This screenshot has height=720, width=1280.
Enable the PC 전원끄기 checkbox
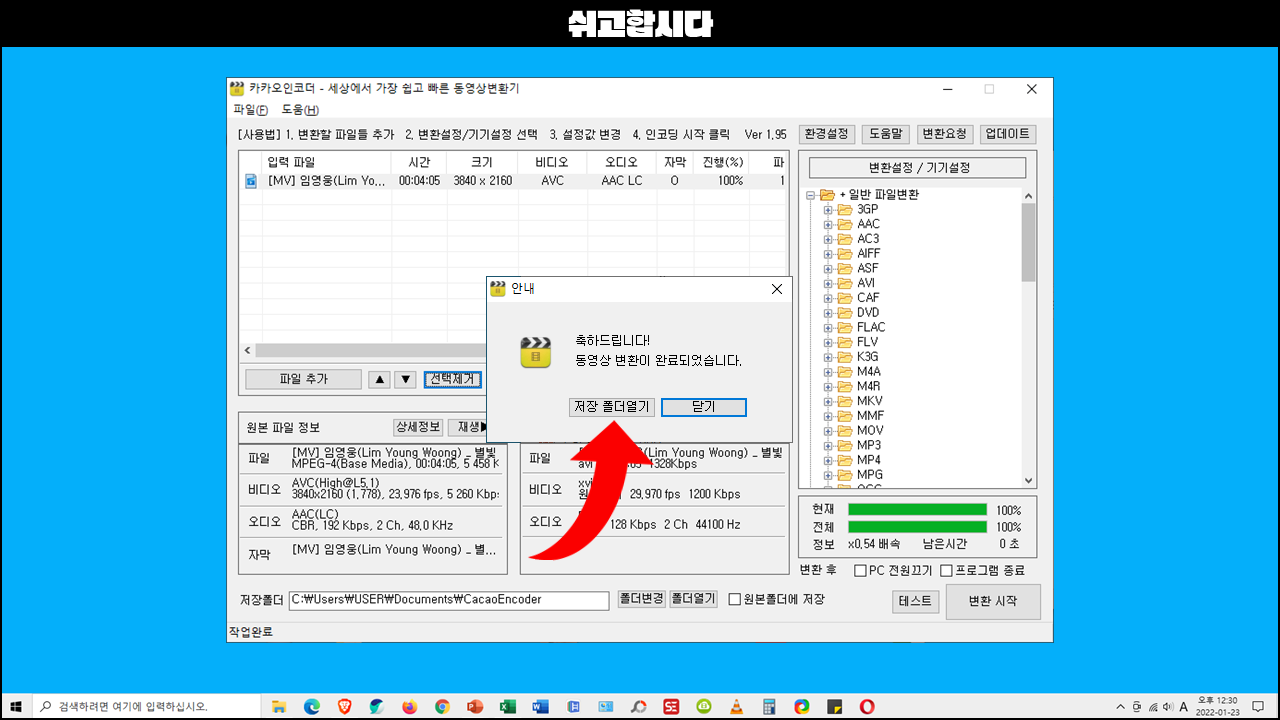[x=860, y=571]
